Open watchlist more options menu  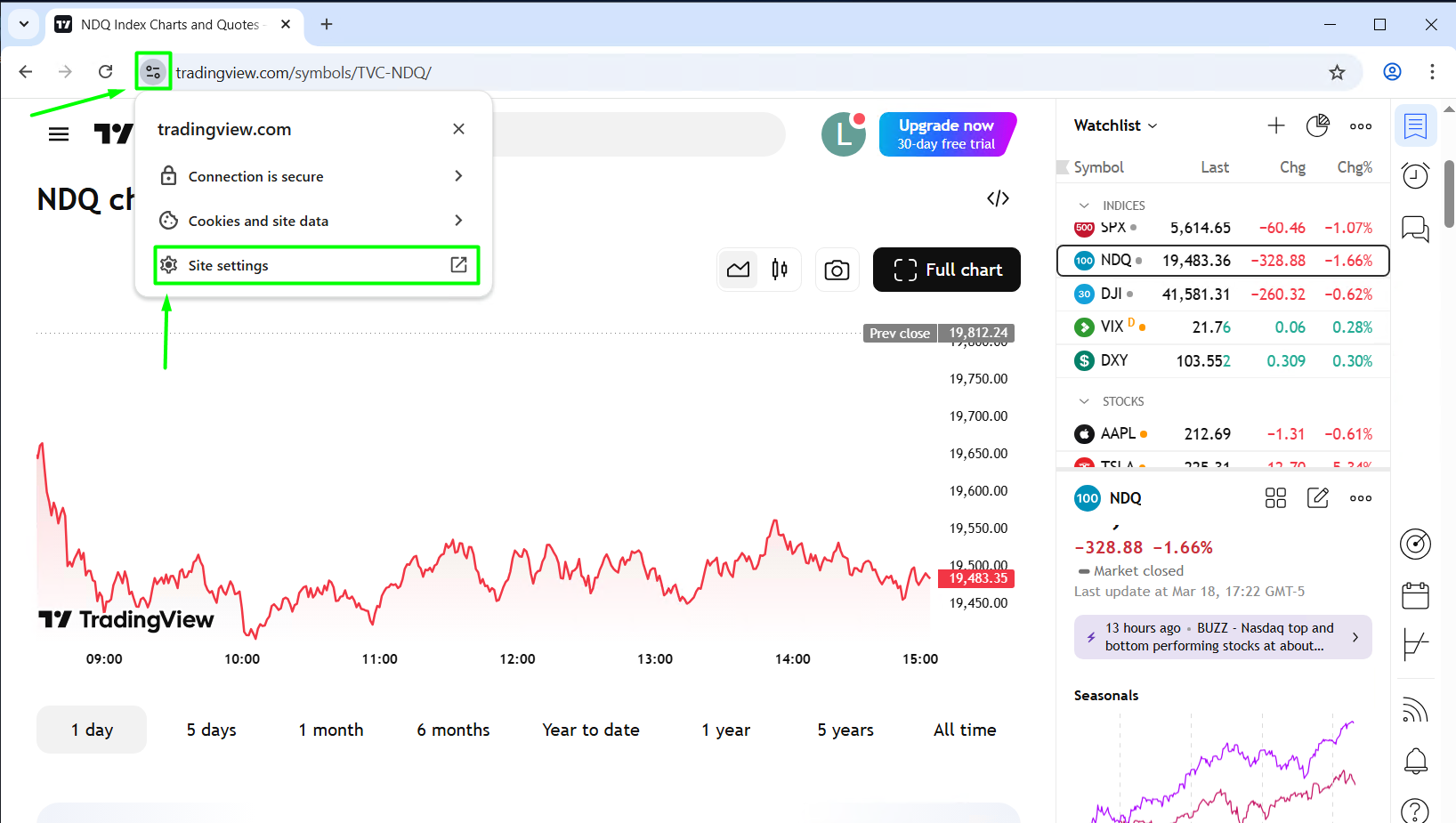point(1361,126)
